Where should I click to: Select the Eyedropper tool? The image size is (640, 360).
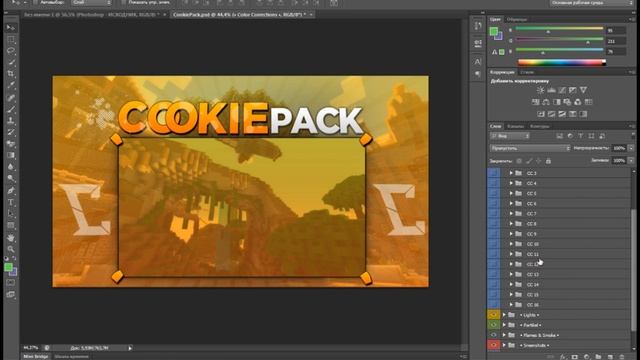[11, 85]
